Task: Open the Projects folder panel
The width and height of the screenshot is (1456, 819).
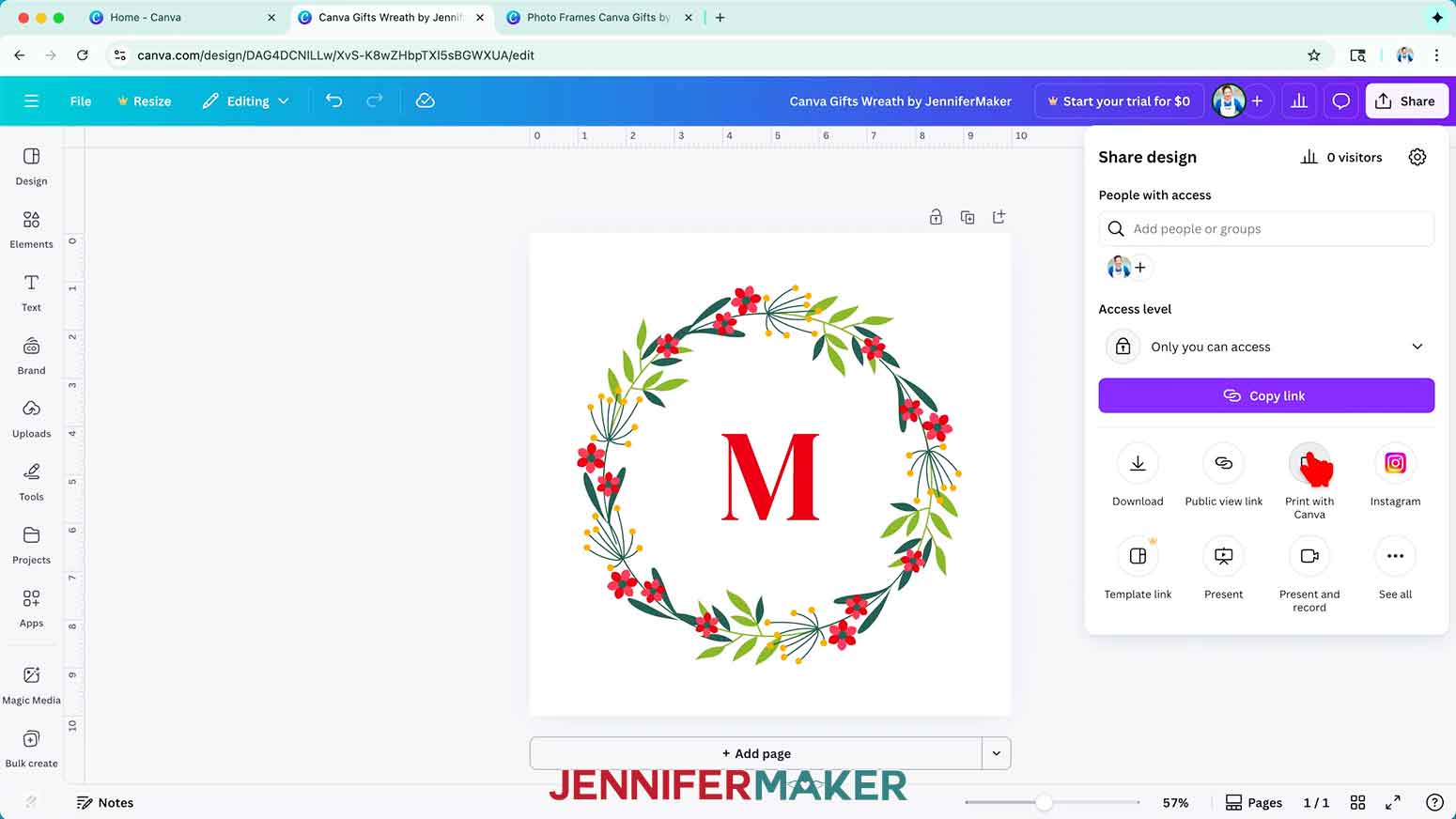Action: click(x=31, y=545)
